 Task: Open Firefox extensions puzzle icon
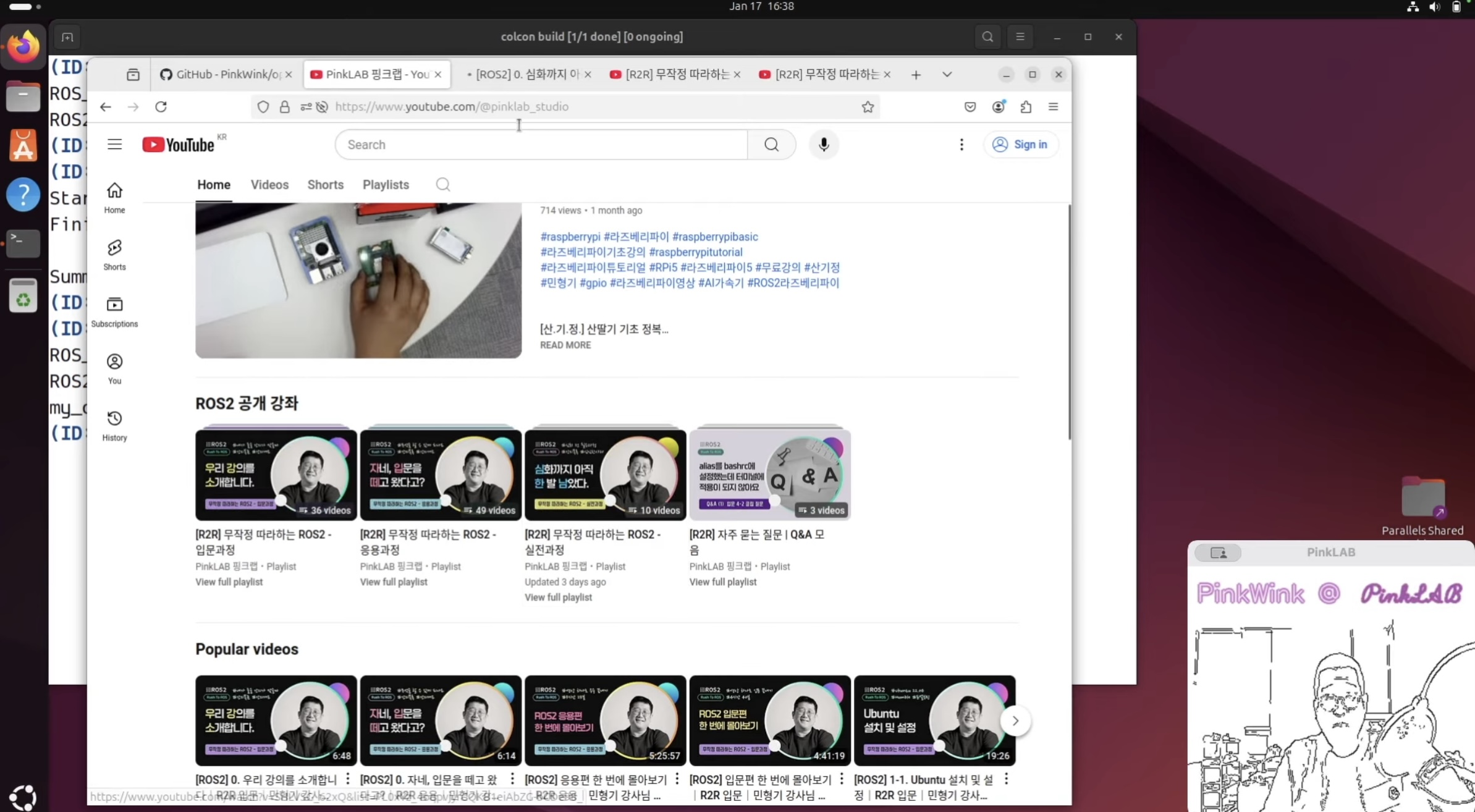[x=1026, y=107]
